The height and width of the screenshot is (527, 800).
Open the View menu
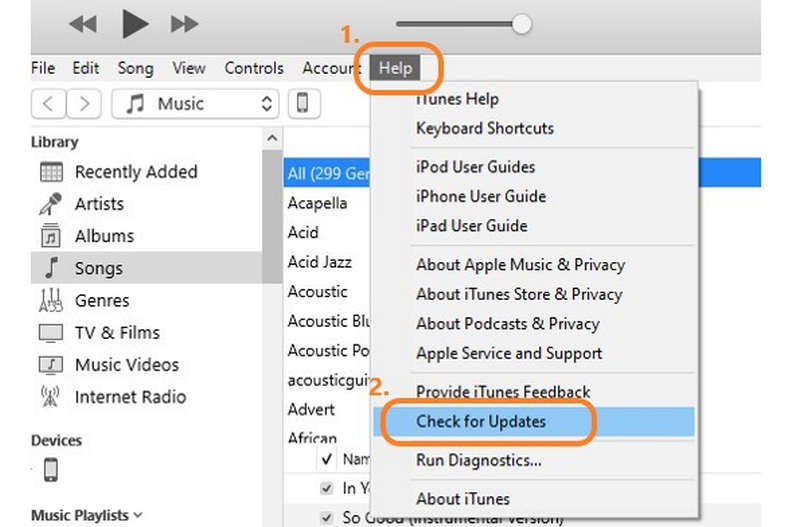coord(189,68)
